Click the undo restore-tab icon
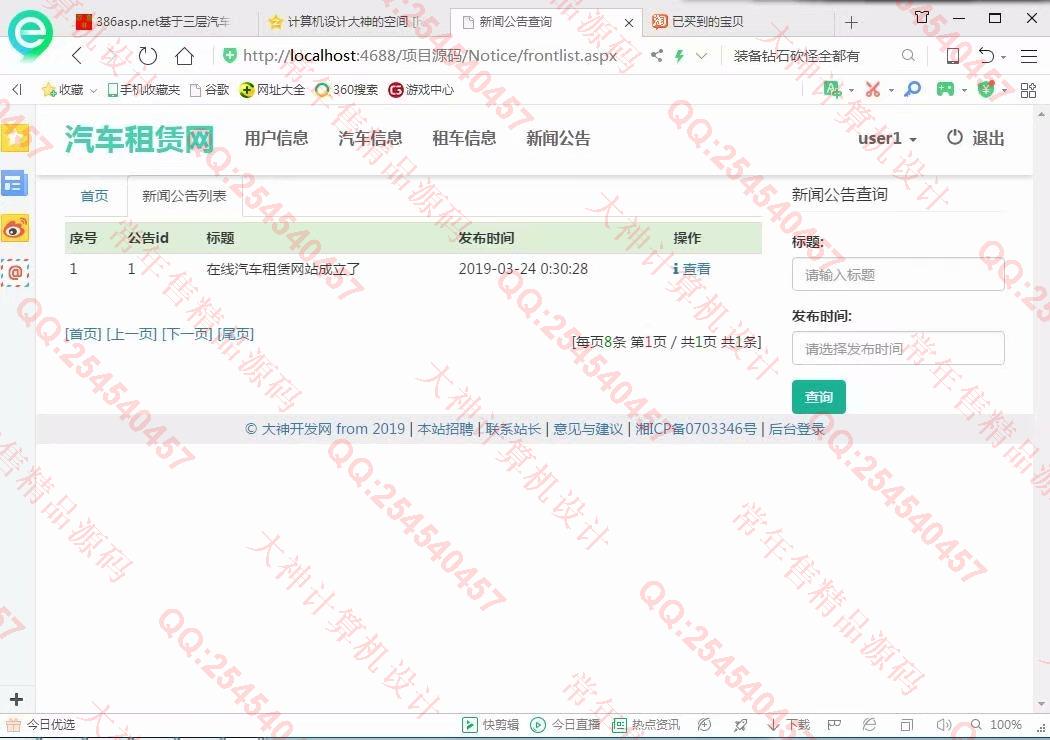This screenshot has height=740, width=1050. click(986, 56)
